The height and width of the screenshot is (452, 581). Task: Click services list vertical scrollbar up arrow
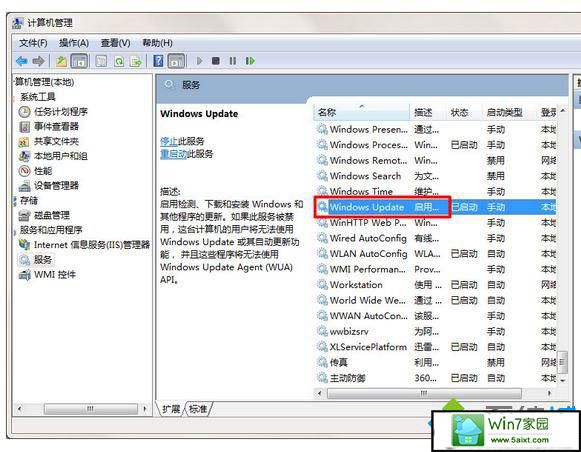pyautogui.click(x=563, y=110)
